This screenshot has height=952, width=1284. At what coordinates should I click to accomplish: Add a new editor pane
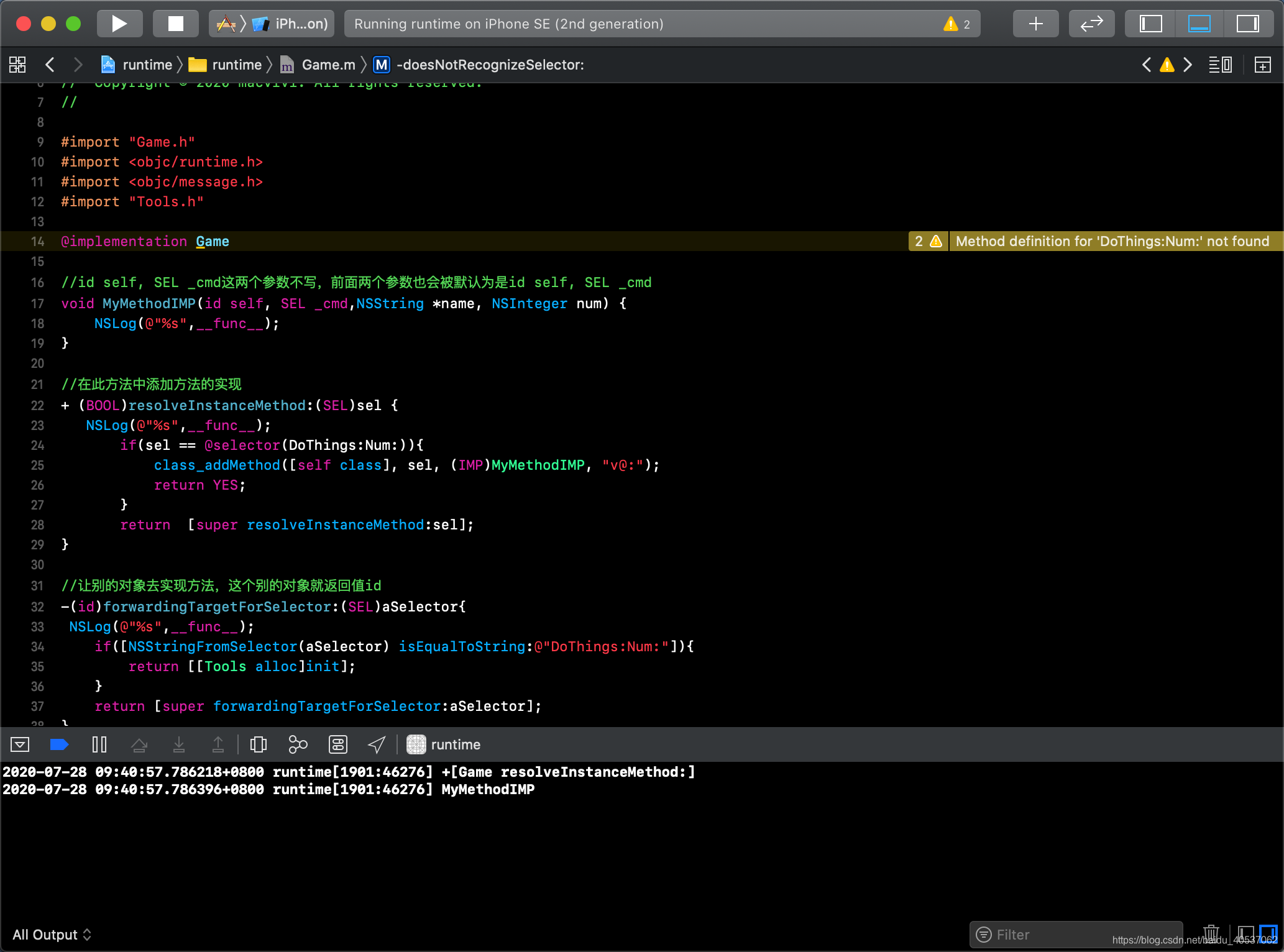point(1262,65)
